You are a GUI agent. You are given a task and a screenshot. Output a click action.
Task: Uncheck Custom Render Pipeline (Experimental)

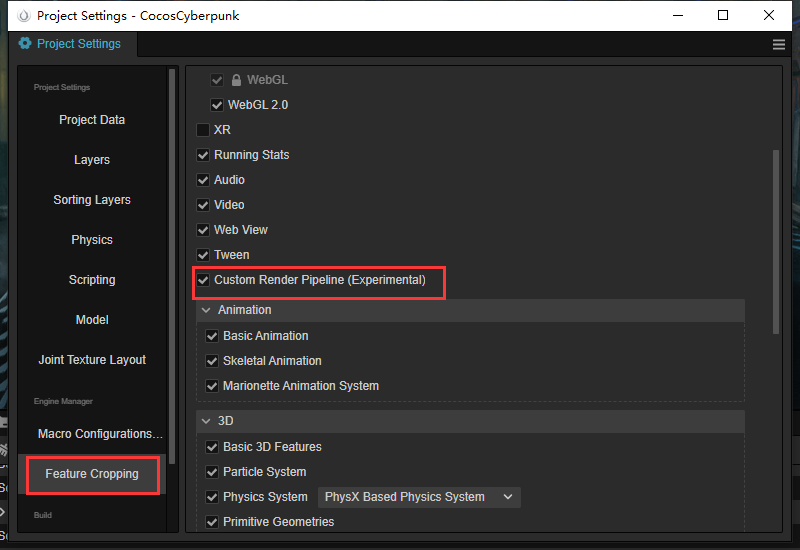(203, 280)
